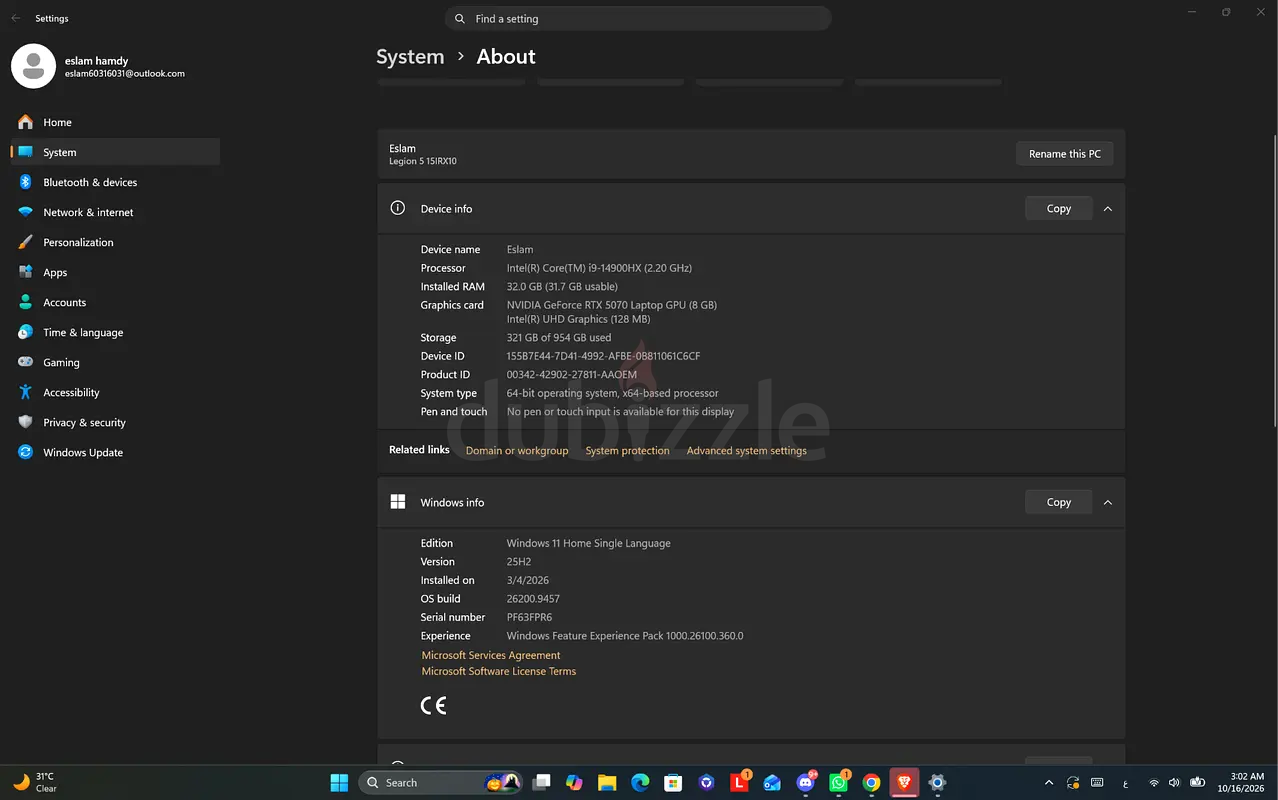1278x800 pixels.
Task: Open the Windows Start menu
Action: coord(339,782)
